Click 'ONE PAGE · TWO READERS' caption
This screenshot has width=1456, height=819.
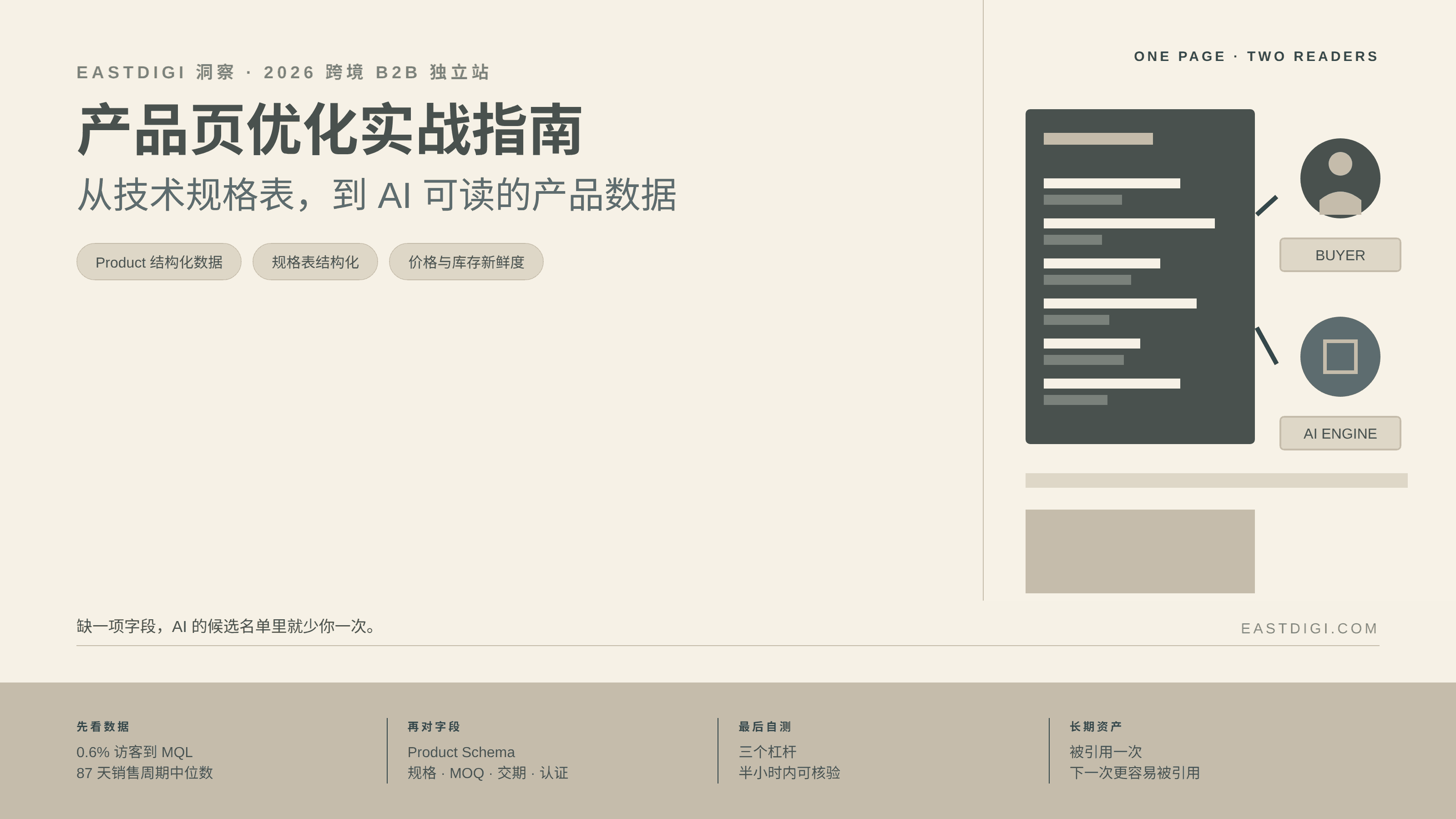pos(1256,56)
